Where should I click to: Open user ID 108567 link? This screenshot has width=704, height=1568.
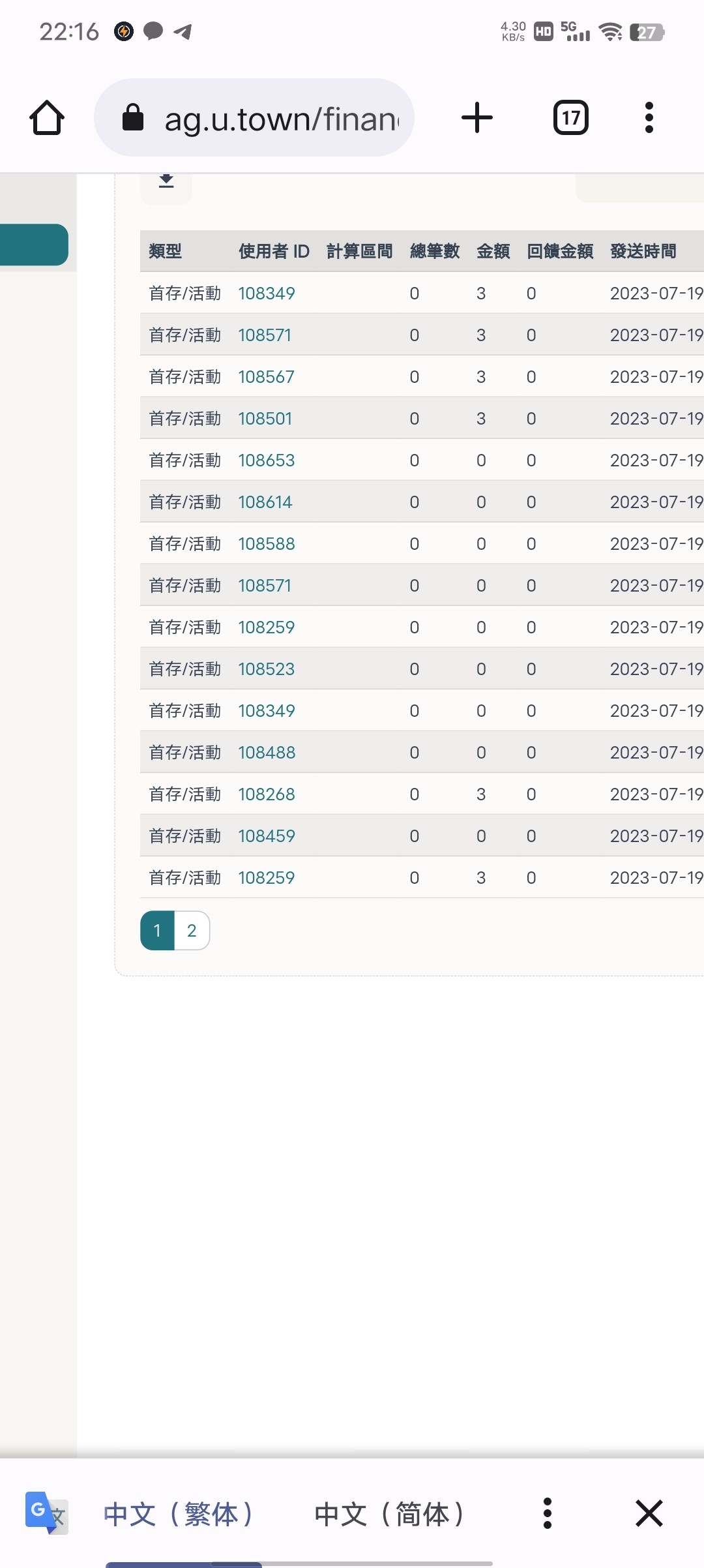tap(266, 377)
